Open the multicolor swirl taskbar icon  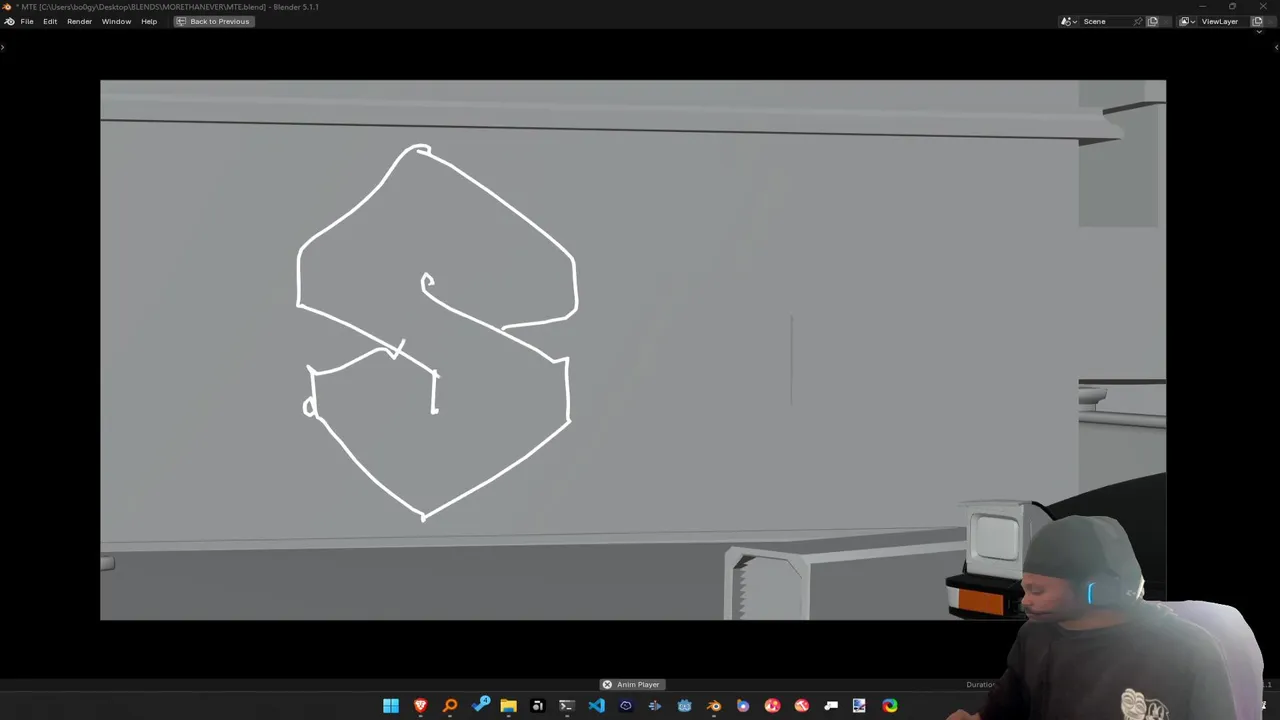[x=890, y=706]
